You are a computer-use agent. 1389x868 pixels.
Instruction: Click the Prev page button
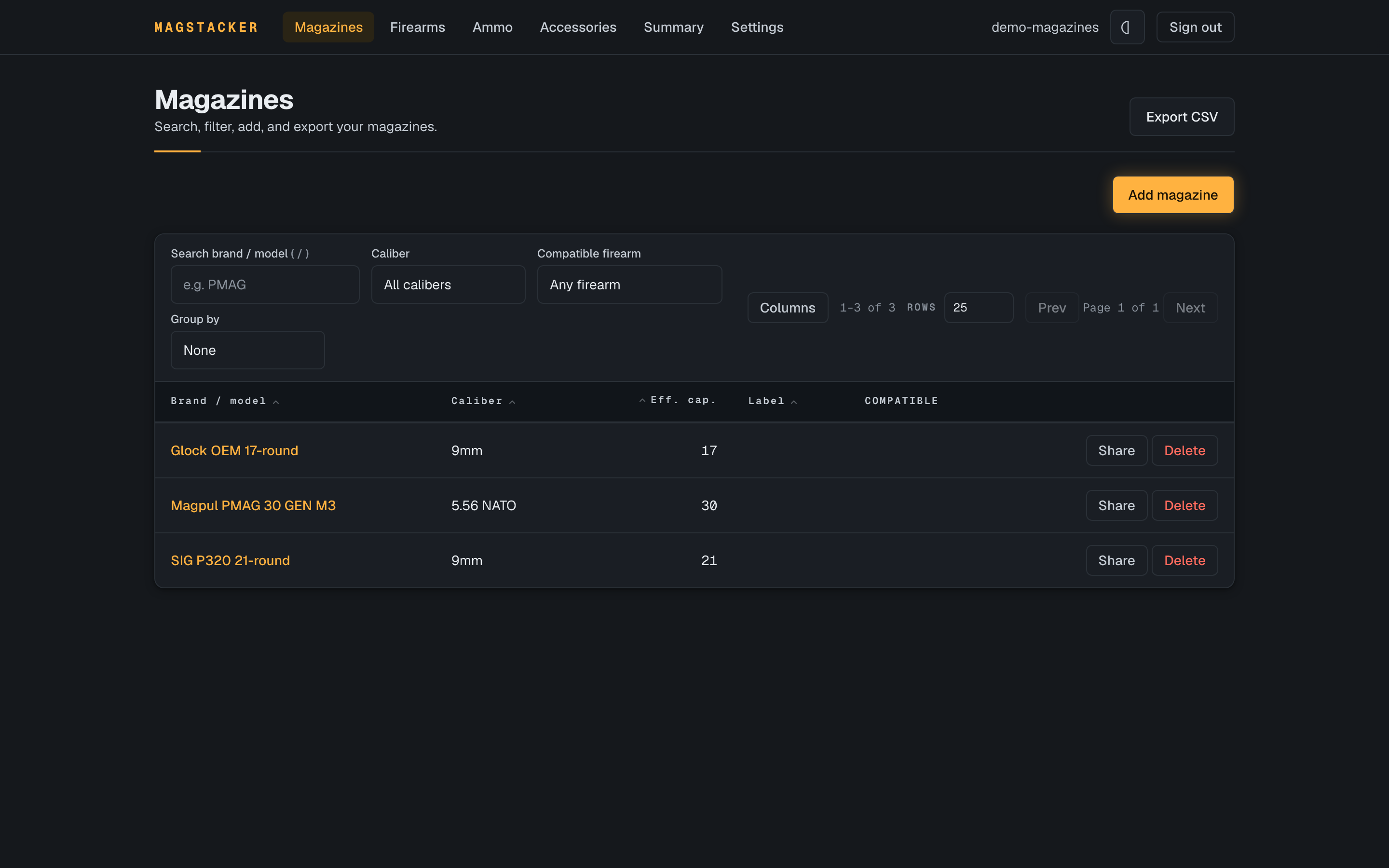point(1051,308)
